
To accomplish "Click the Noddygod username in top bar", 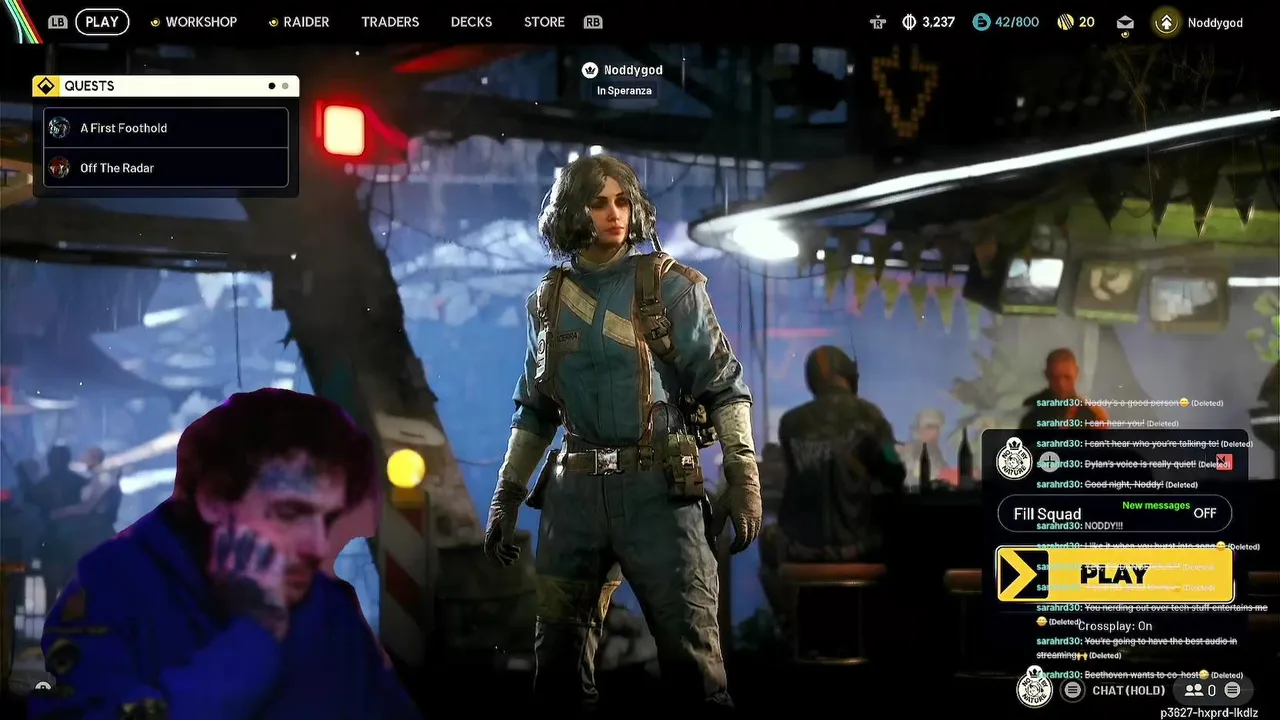I will pos(1215,22).
